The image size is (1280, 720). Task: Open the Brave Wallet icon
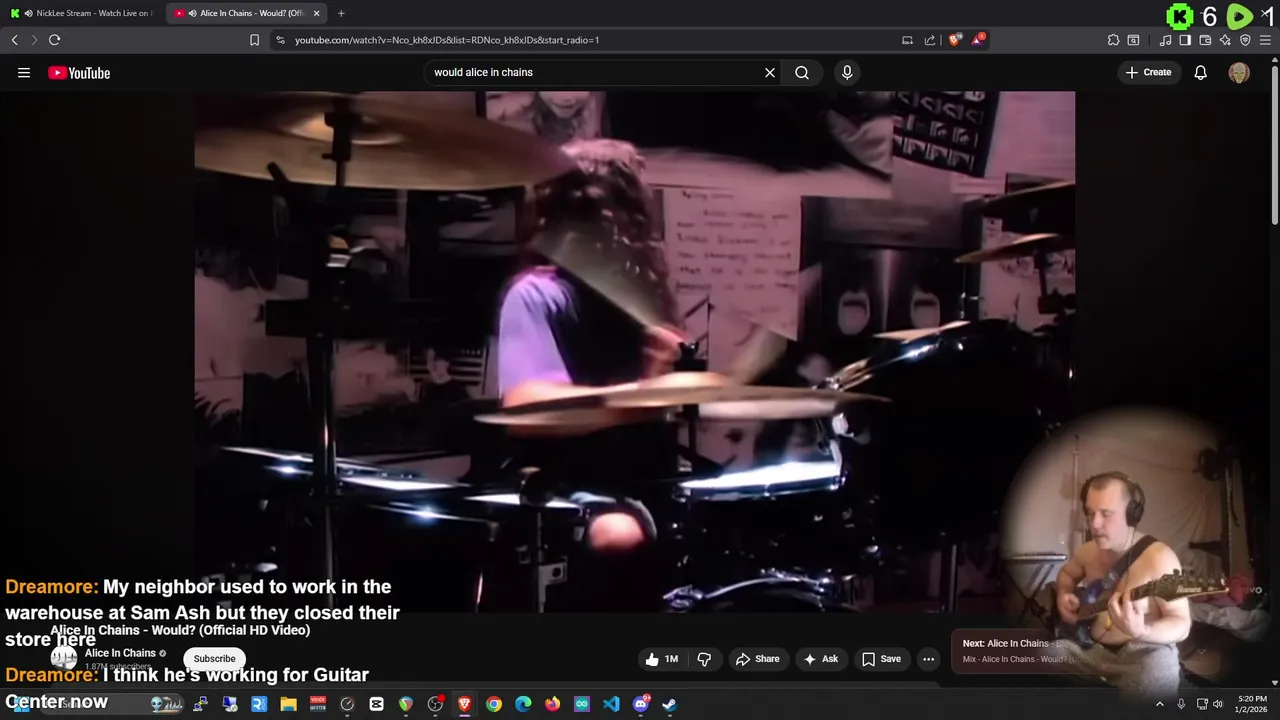(1205, 40)
